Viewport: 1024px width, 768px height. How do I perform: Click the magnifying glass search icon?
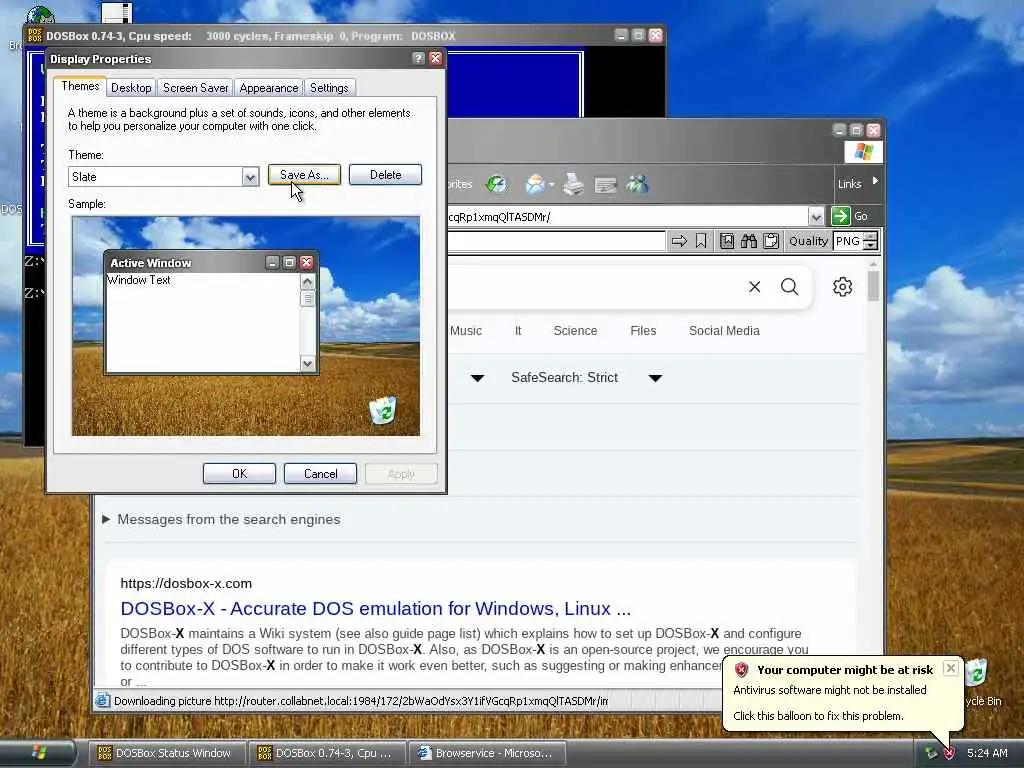(790, 287)
